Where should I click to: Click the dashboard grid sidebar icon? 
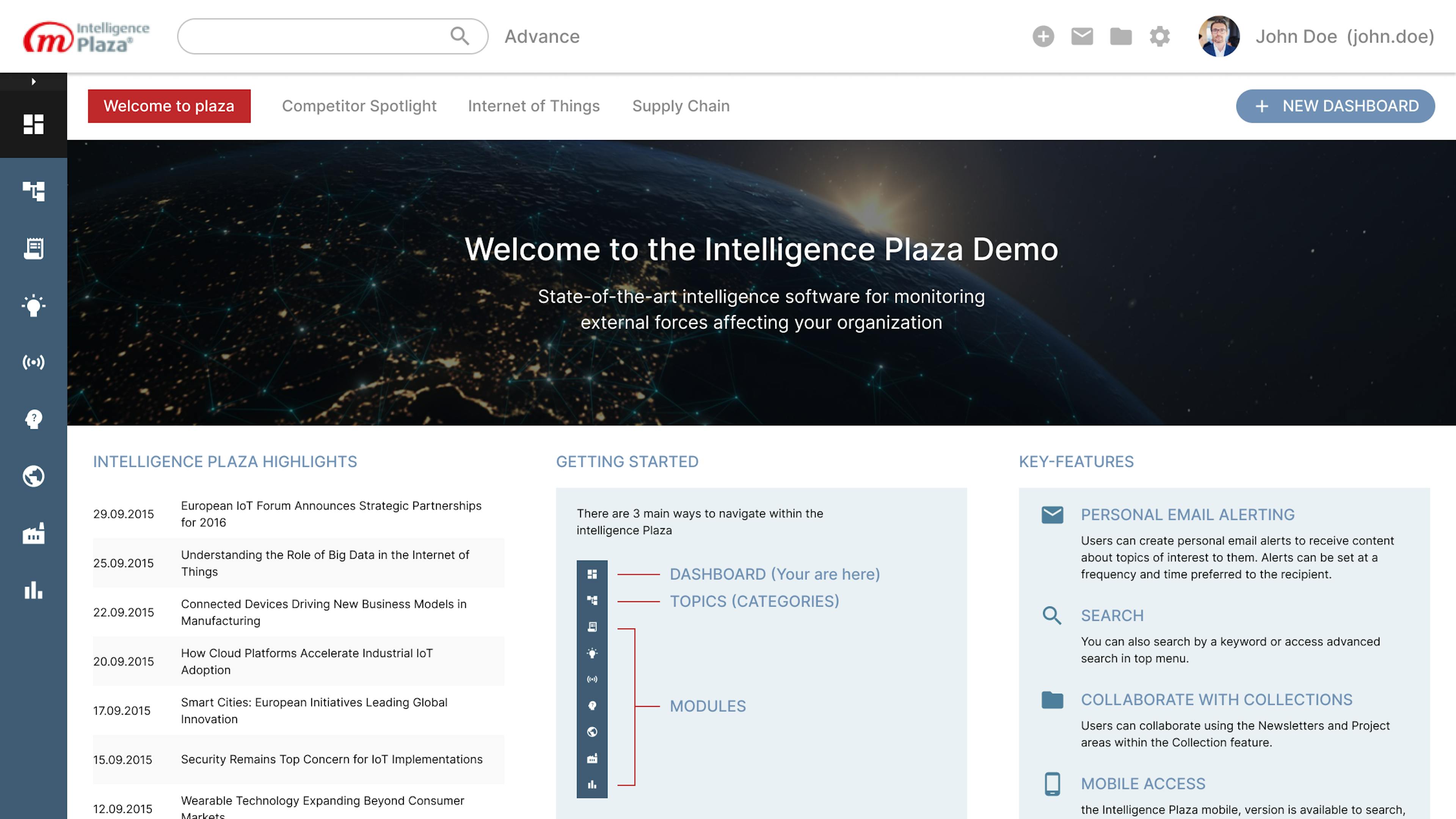[33, 124]
